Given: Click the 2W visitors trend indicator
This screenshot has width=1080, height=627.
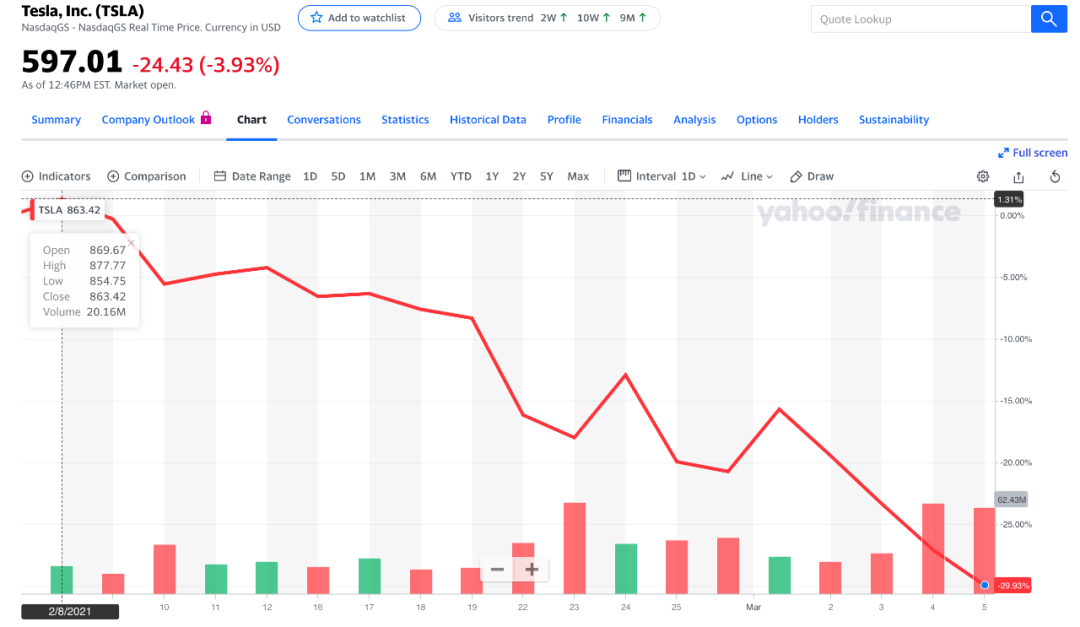Looking at the screenshot, I should click(554, 18).
